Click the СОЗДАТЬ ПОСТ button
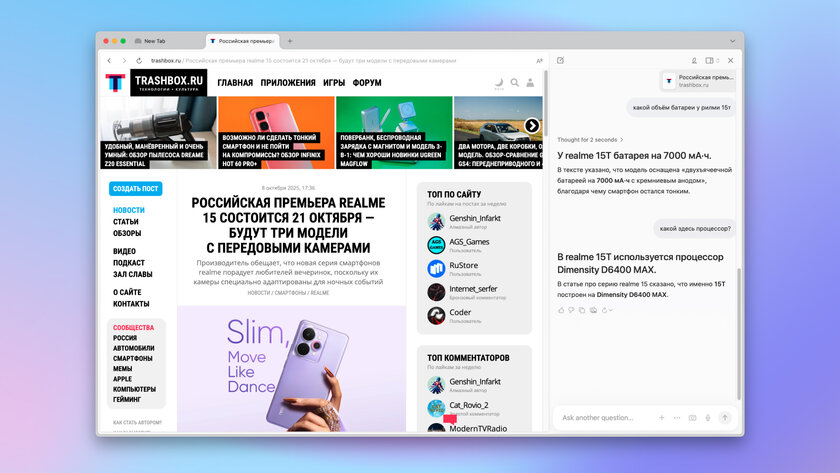This screenshot has height=473, width=840. 136,189
